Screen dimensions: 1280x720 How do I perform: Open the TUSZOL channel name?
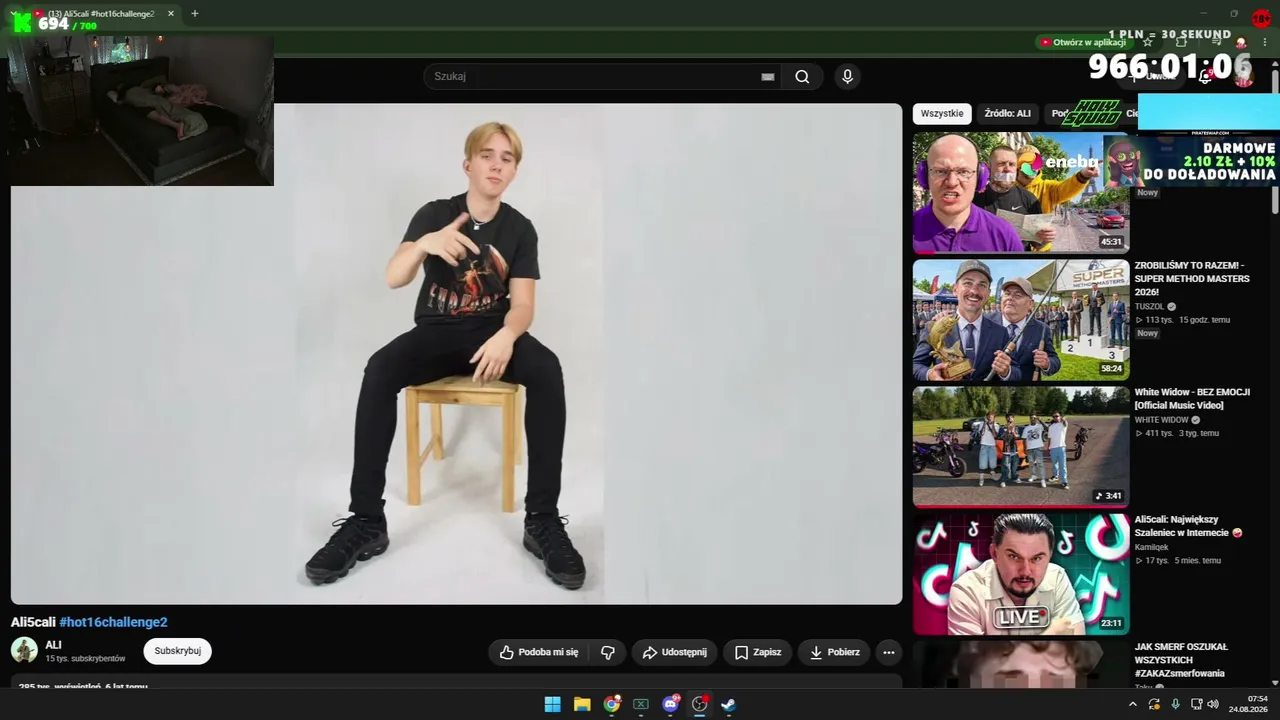[1149, 307]
